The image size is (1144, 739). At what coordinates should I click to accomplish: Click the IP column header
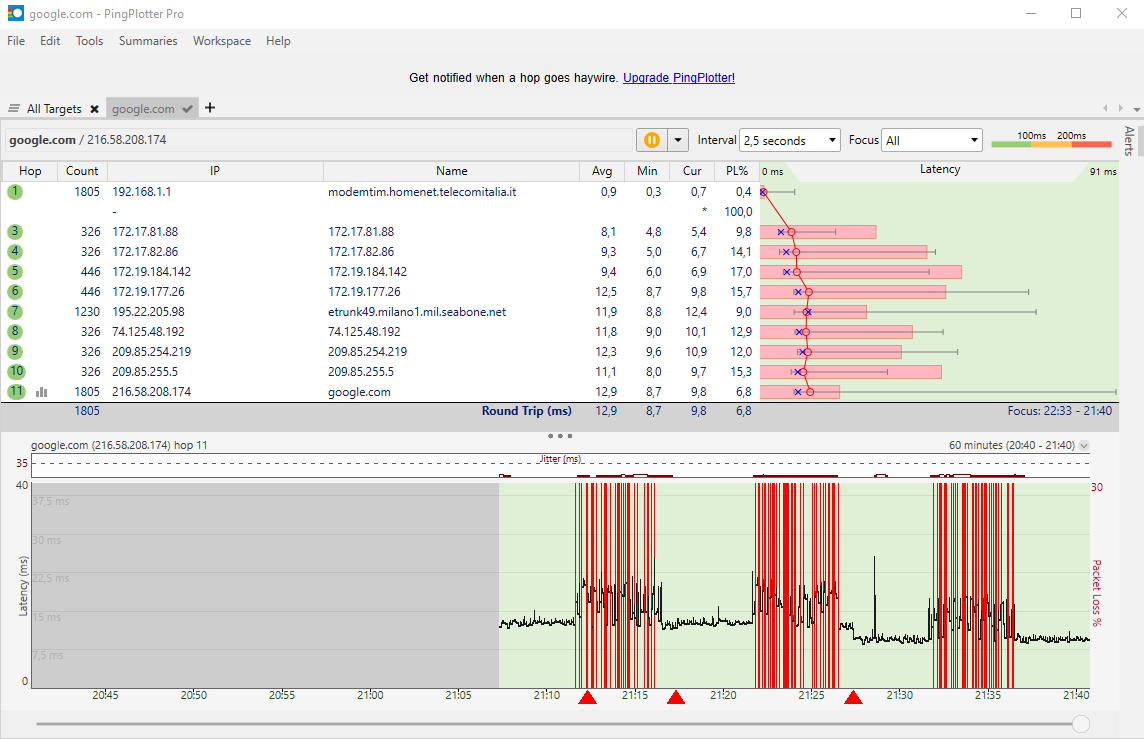point(215,171)
